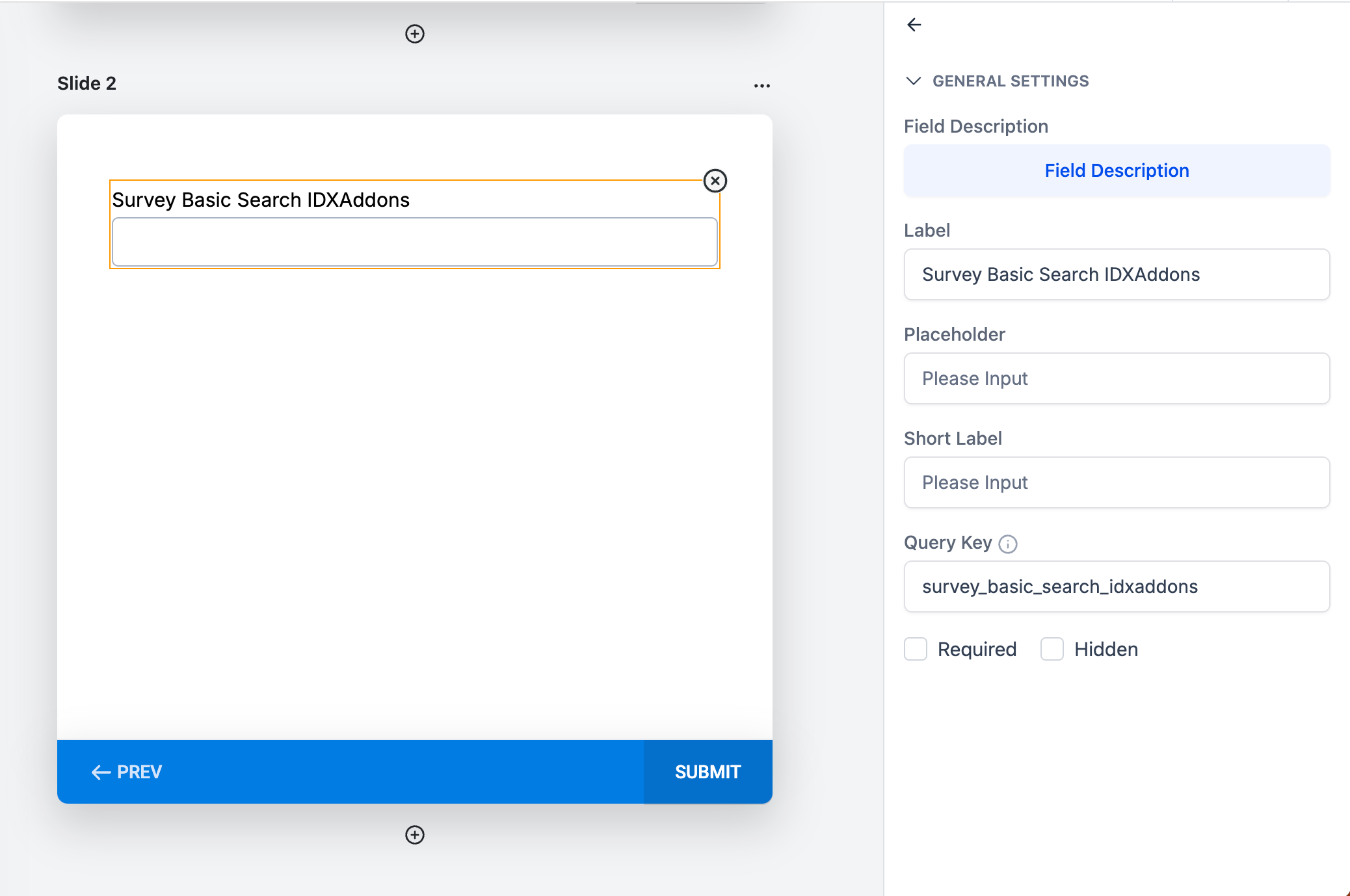Go back using the settings panel arrow
The width and height of the screenshot is (1350, 896).
click(914, 25)
